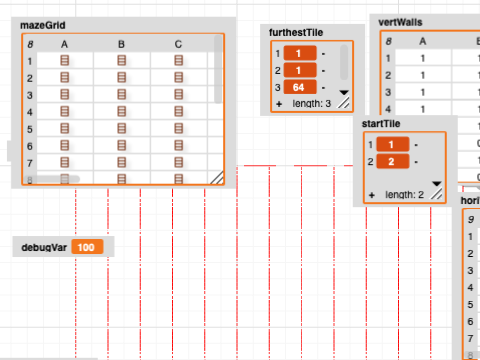Open list icon in mazeGrid row 8 column C
The height and width of the screenshot is (360, 480).
pyautogui.click(x=179, y=179)
